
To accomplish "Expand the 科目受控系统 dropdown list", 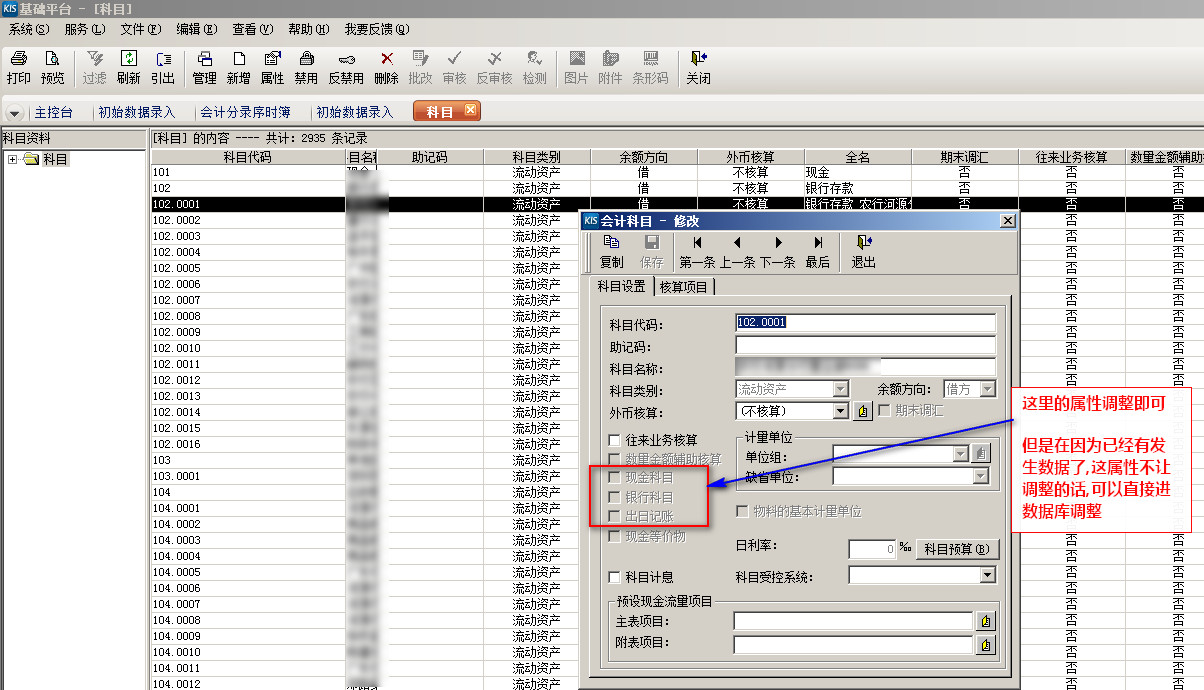I will point(987,575).
